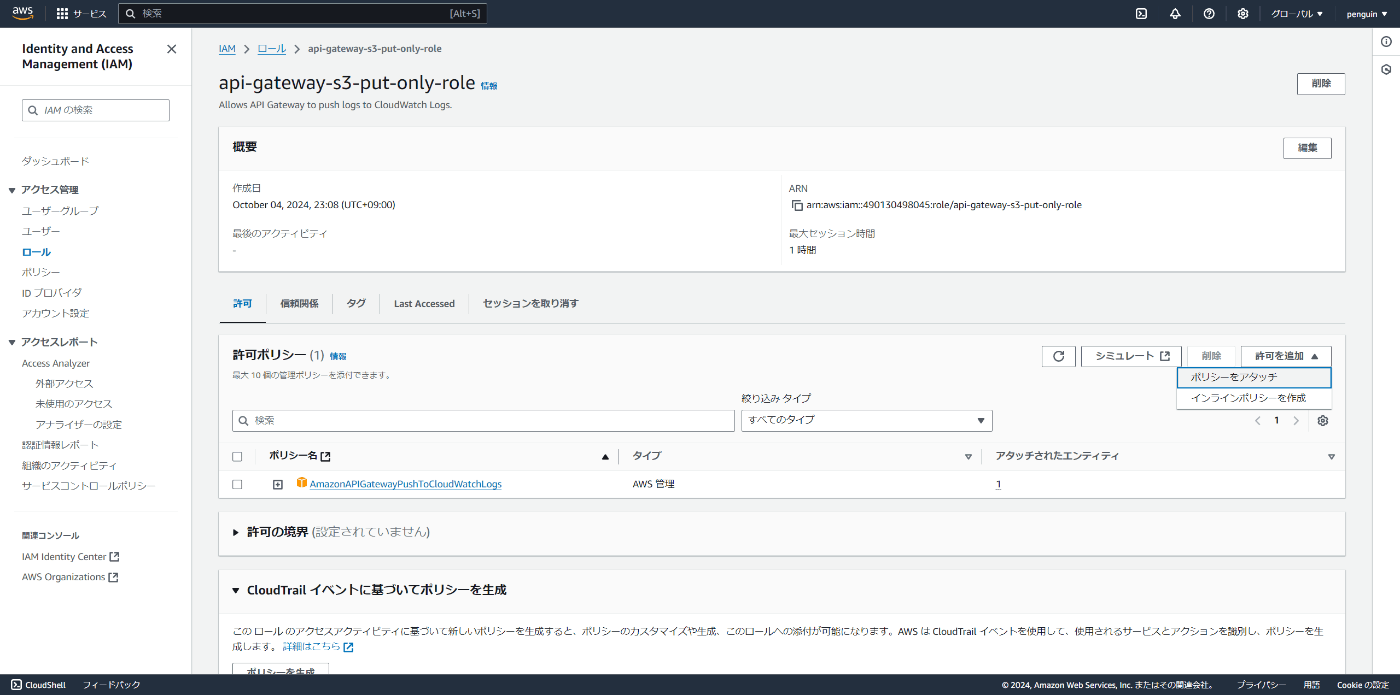The image size is (1400, 695).
Task: Open the AmazonAPIGatewayPushToCloudWatchLogs policy link
Action: point(406,485)
